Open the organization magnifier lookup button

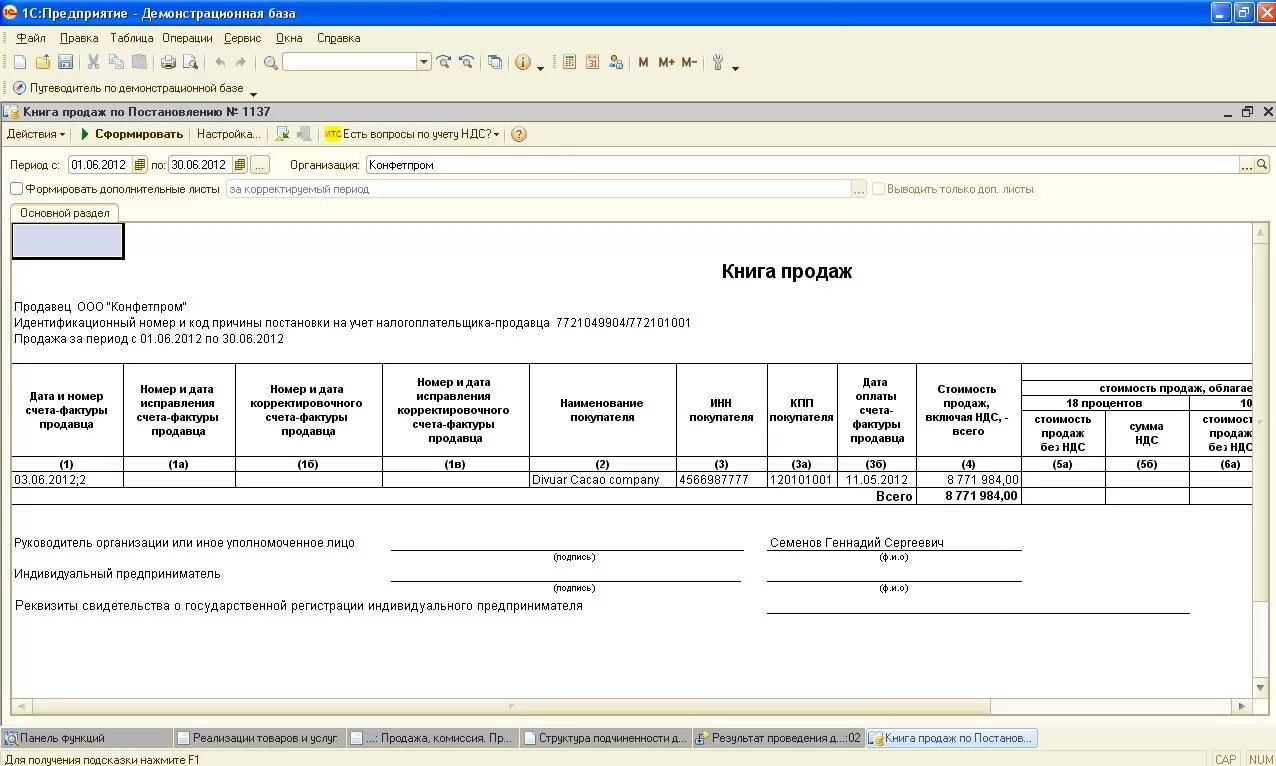click(x=1262, y=164)
